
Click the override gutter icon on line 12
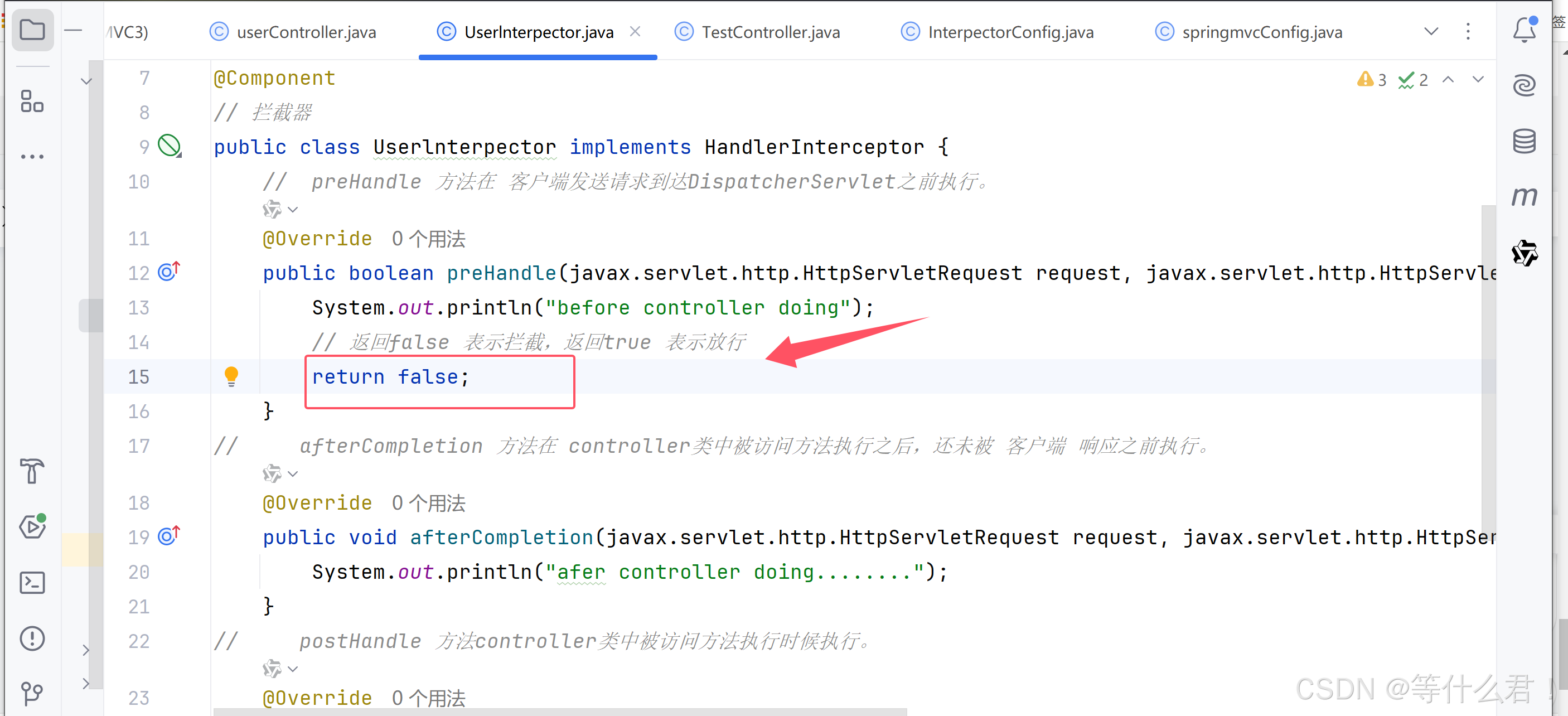click(x=168, y=272)
